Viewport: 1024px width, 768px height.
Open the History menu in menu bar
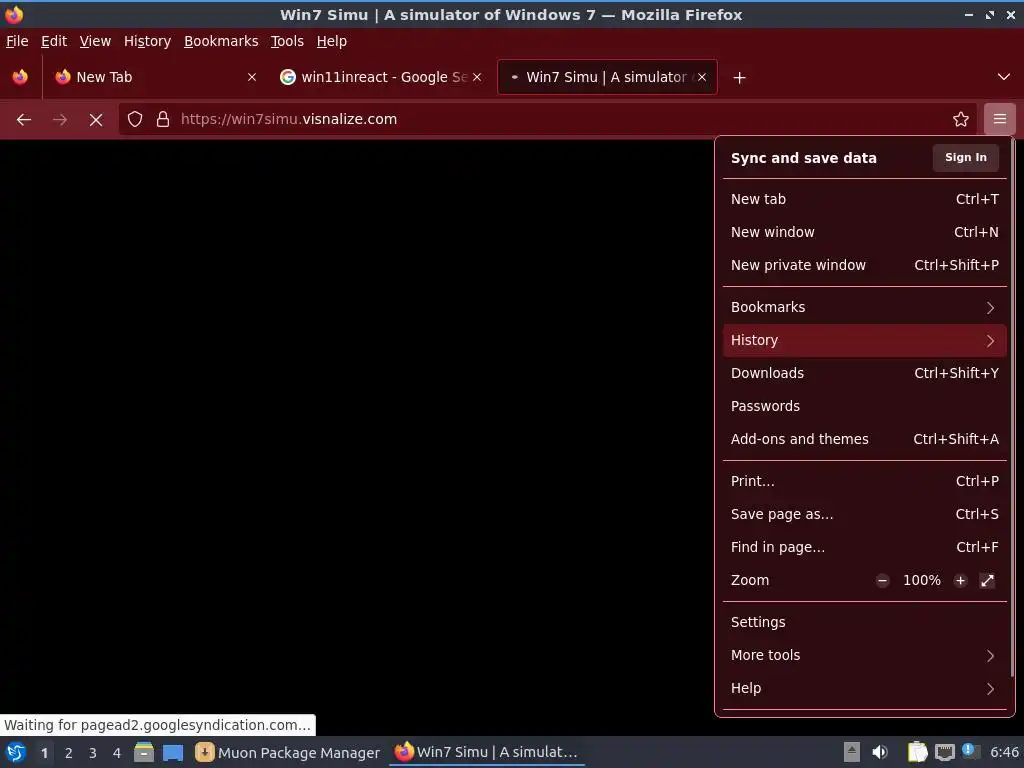click(148, 41)
